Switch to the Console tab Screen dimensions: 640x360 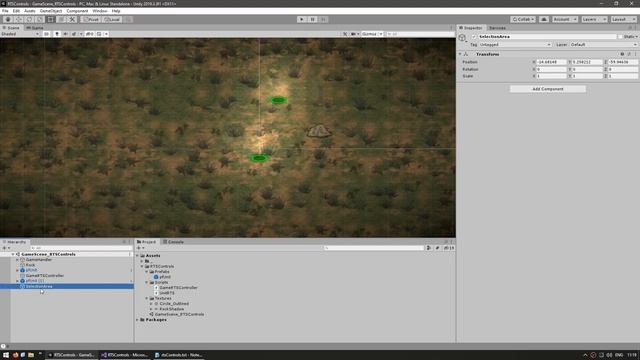pyautogui.click(x=173, y=242)
